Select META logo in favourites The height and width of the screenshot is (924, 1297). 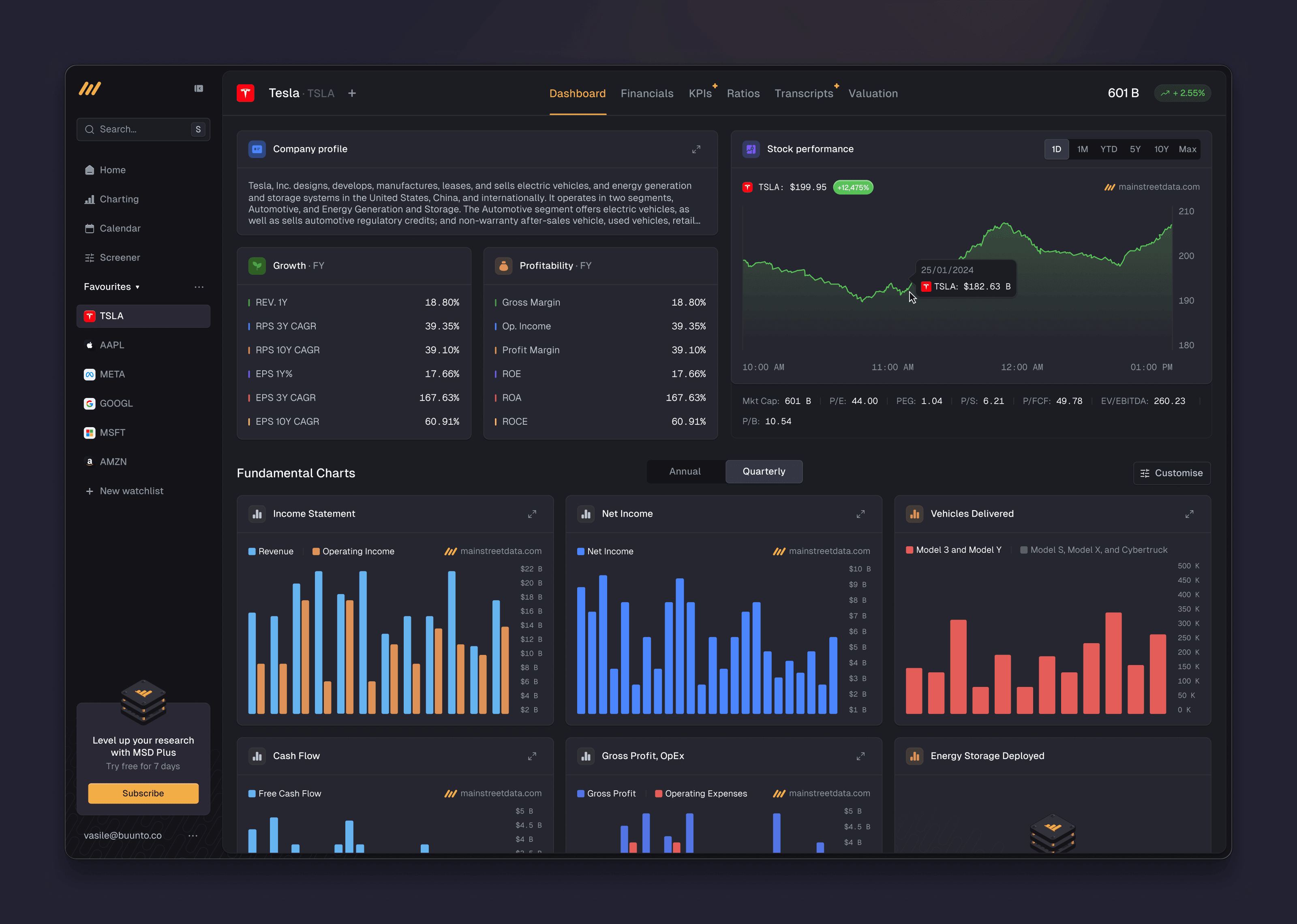click(x=89, y=374)
